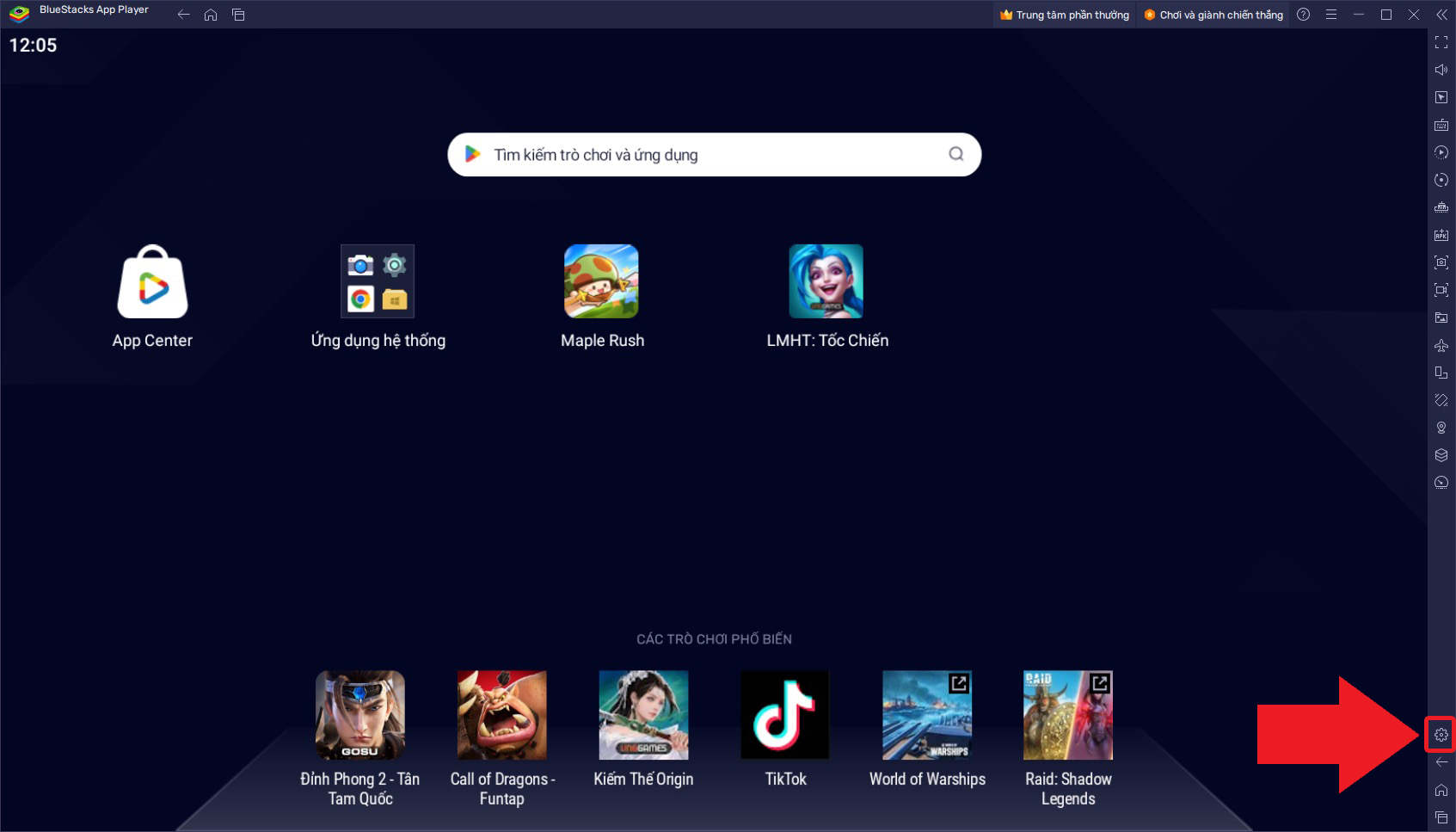Open Đỉnh Phong 2 - Tân Tam Quốc game

tap(360, 715)
